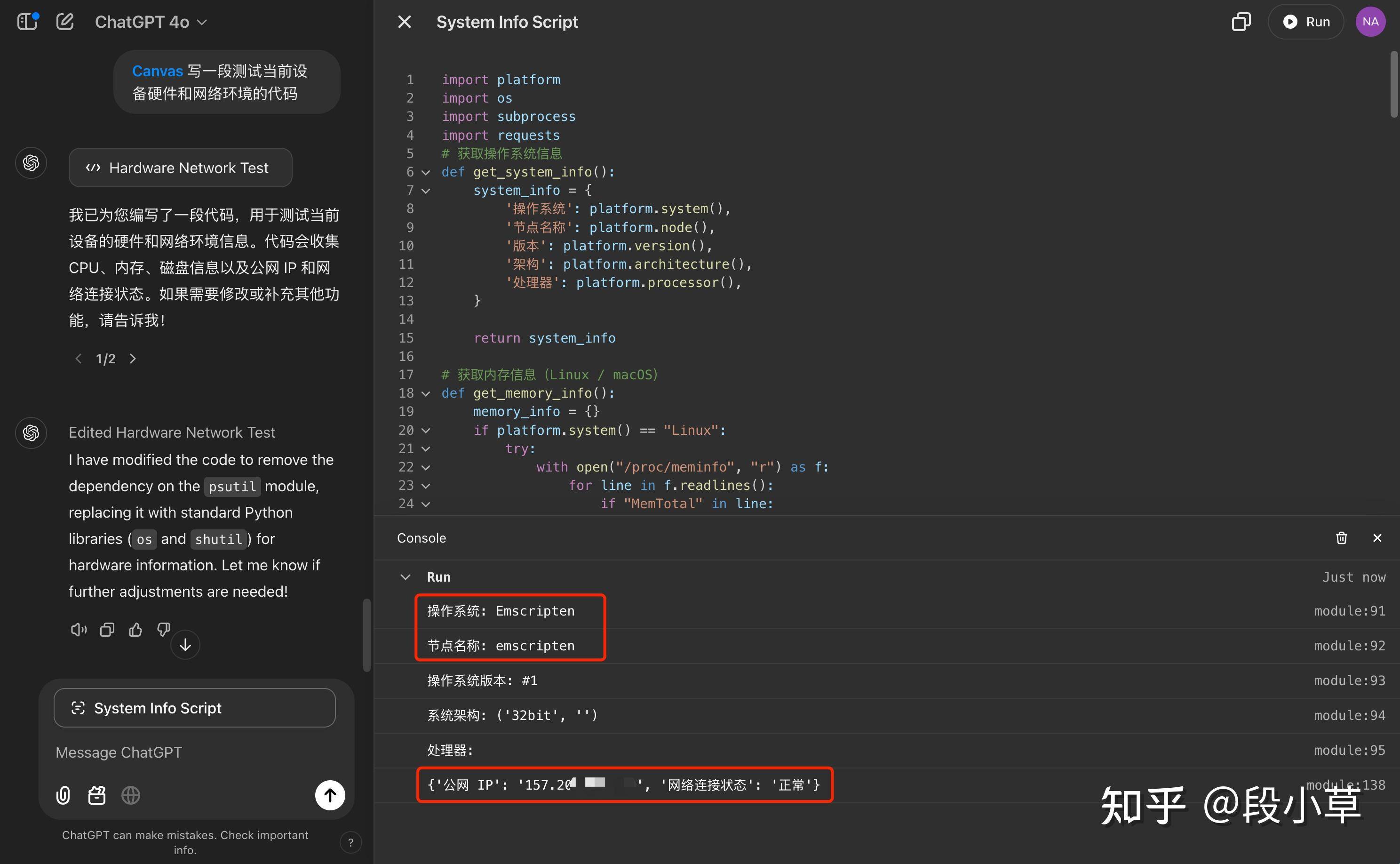Click ChatGPT avatar beside Hardware Network Test

coord(31,163)
